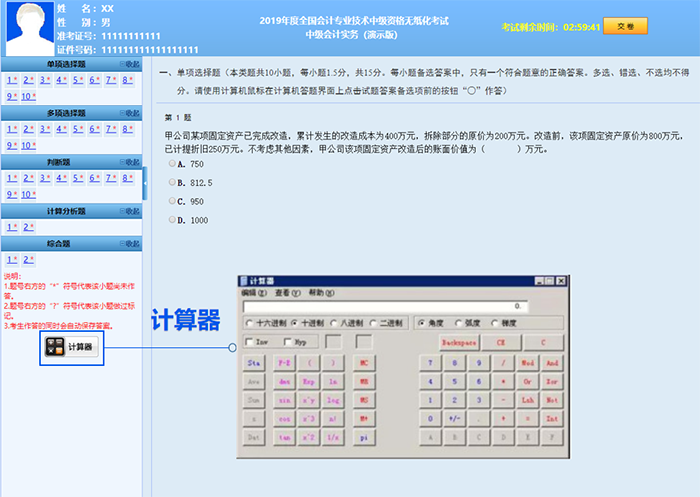Viewport: 700px width, 497px height.
Task: Click the +/- sign change key
Action: pyautogui.click(x=454, y=419)
